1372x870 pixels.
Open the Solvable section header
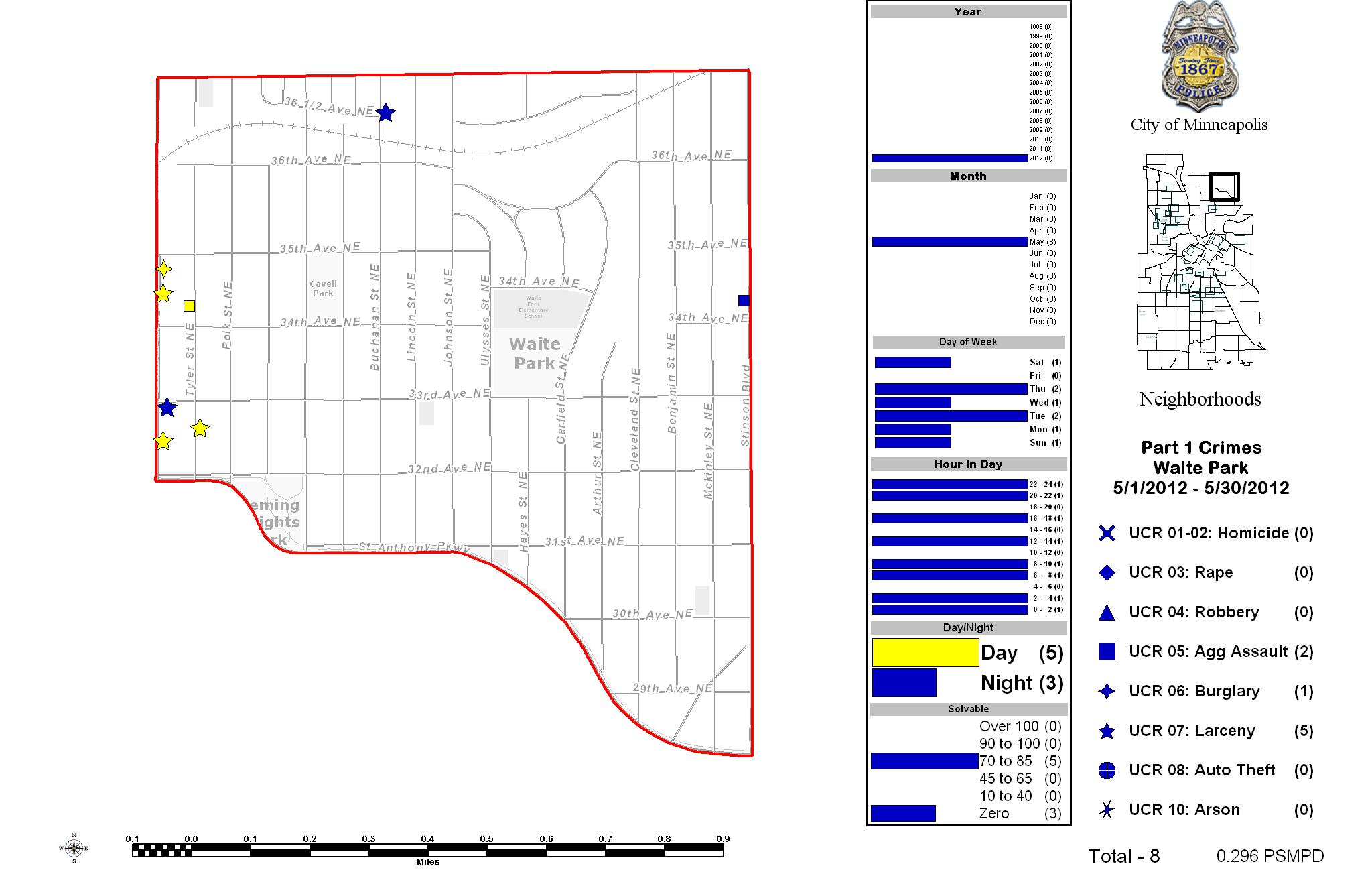(x=967, y=708)
